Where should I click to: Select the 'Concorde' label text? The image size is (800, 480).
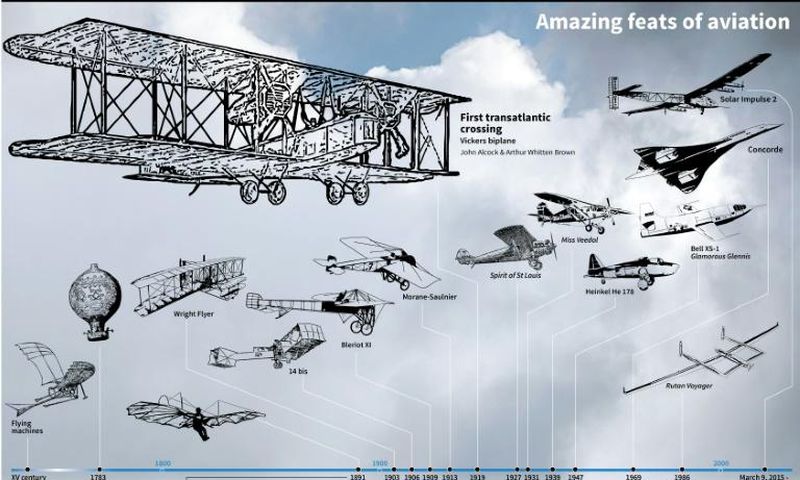[765, 150]
